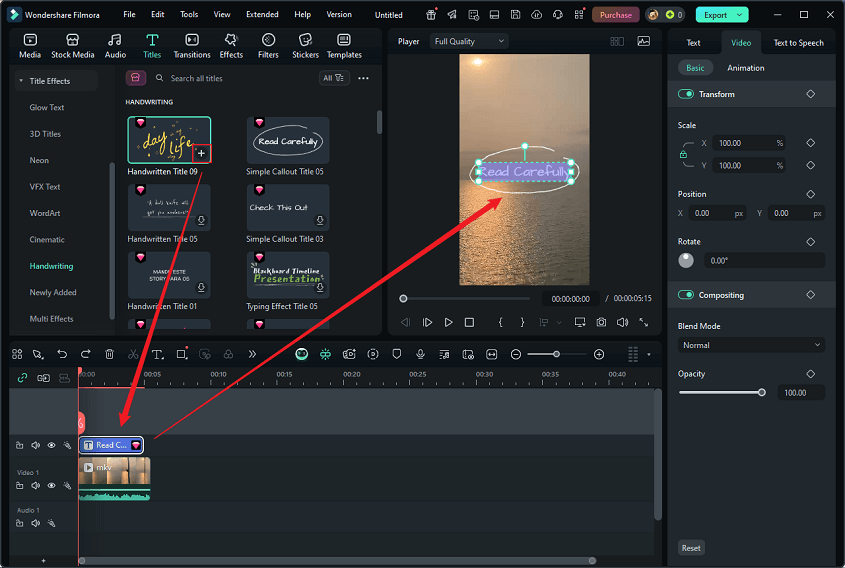Screen dimensions: 845x568
Task: Select the Neon category
Action: pos(39,160)
